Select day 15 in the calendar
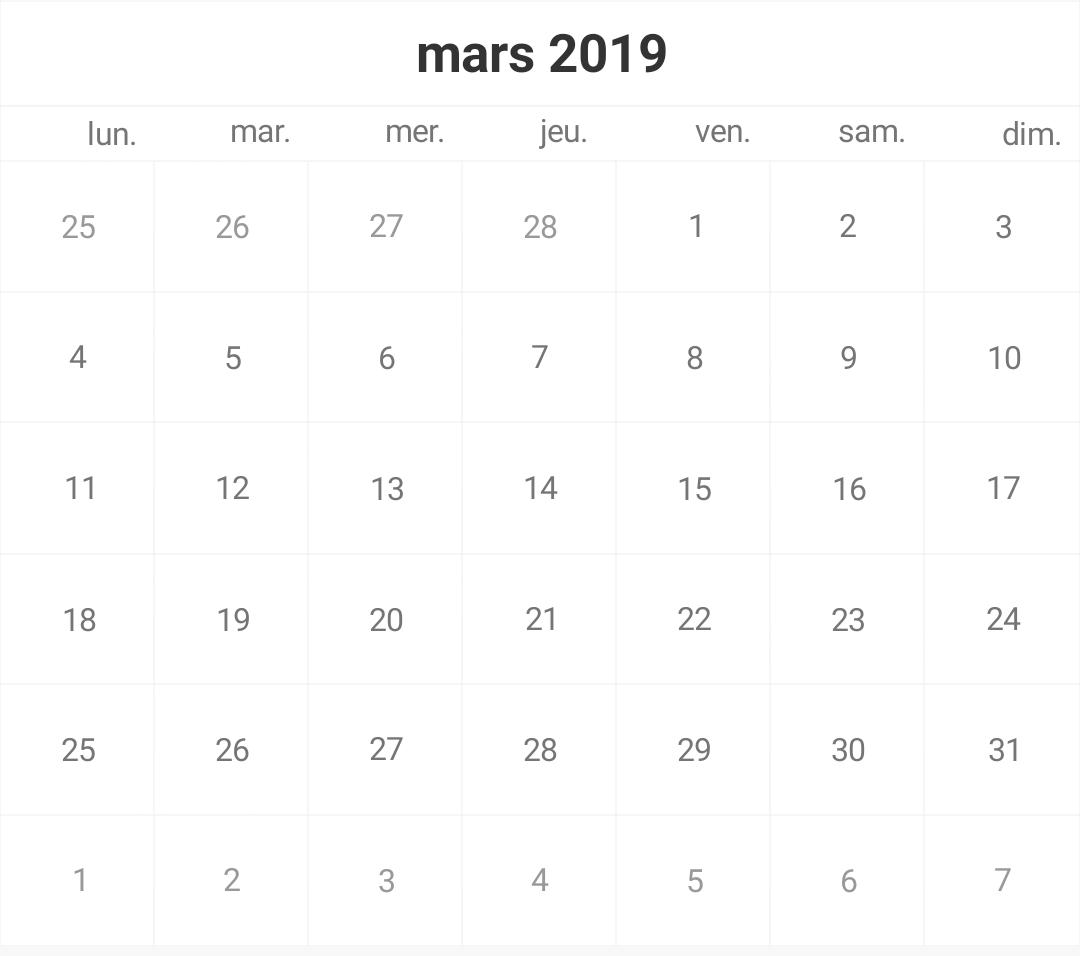 pos(694,488)
